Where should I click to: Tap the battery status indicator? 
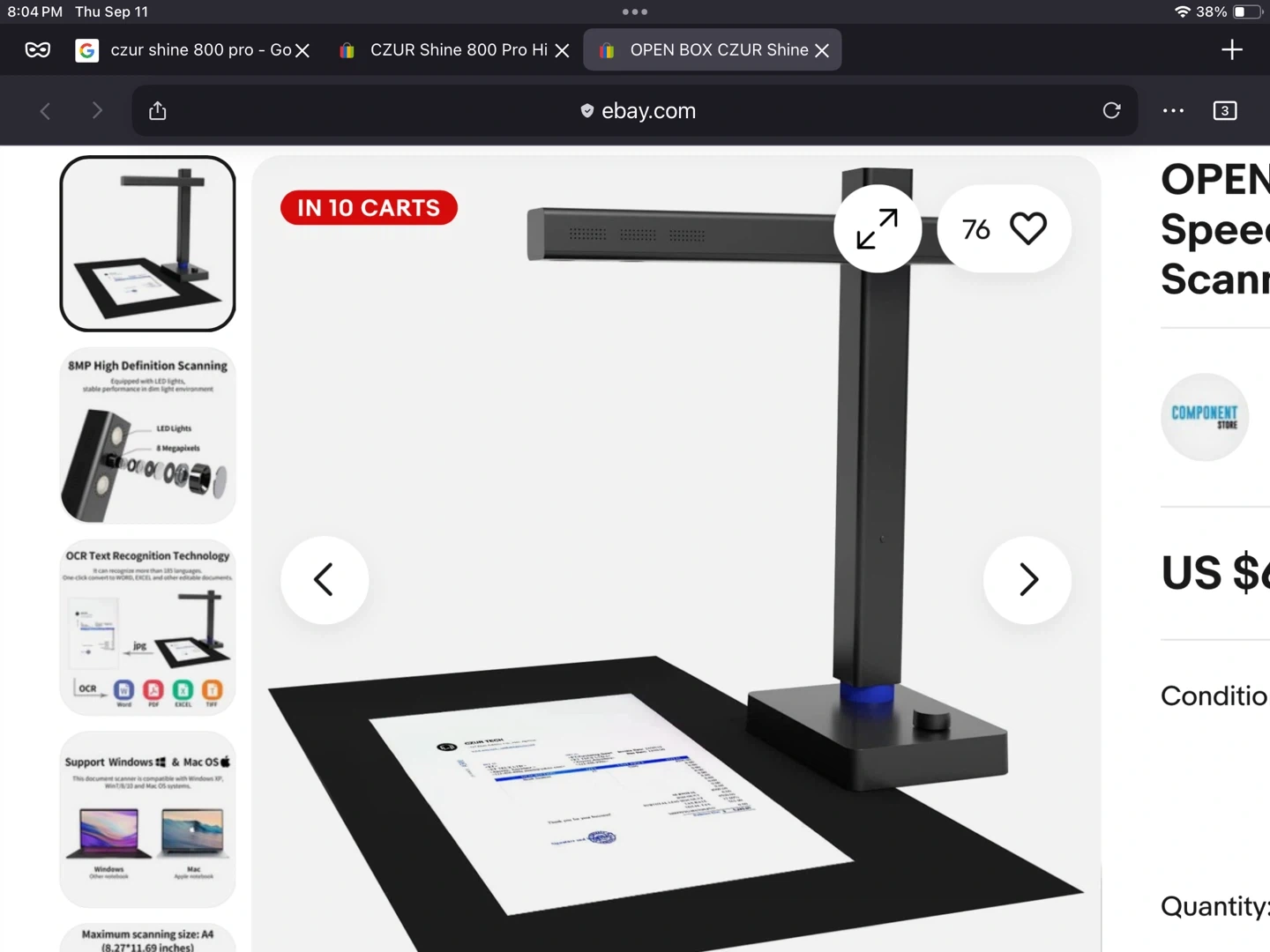click(1247, 12)
